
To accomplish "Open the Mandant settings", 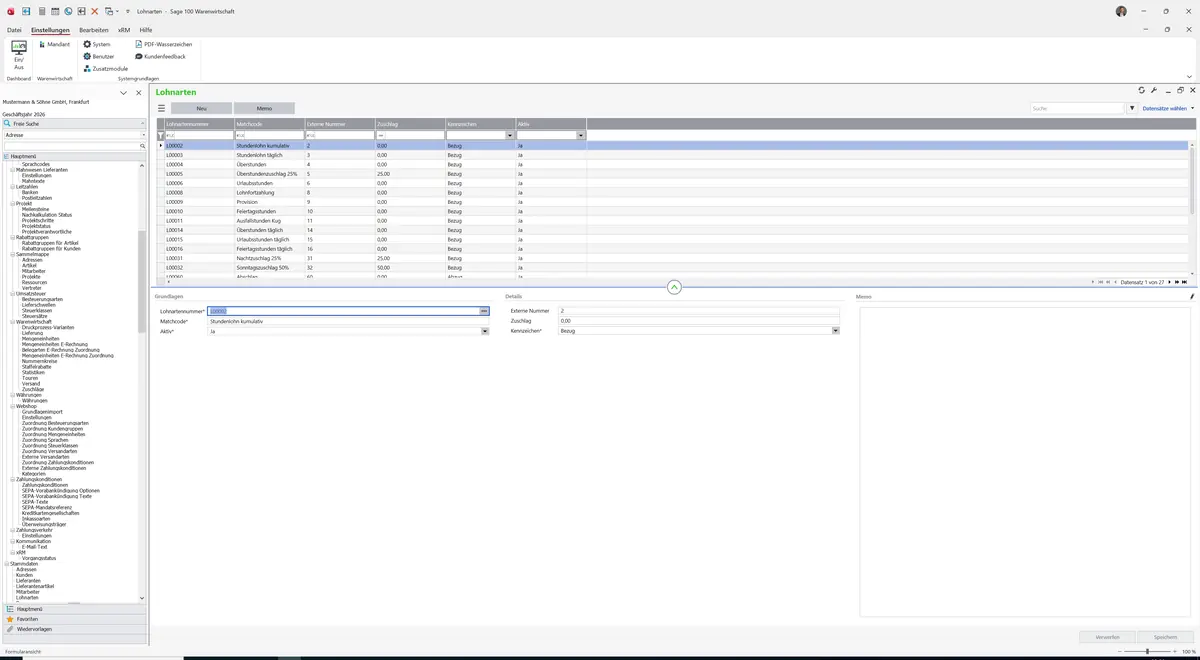I will [x=54, y=44].
